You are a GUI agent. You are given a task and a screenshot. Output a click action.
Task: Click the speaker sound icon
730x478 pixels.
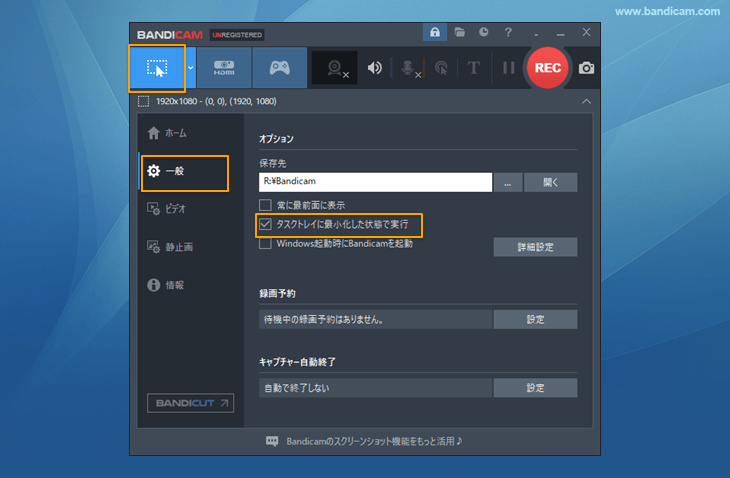click(x=374, y=68)
